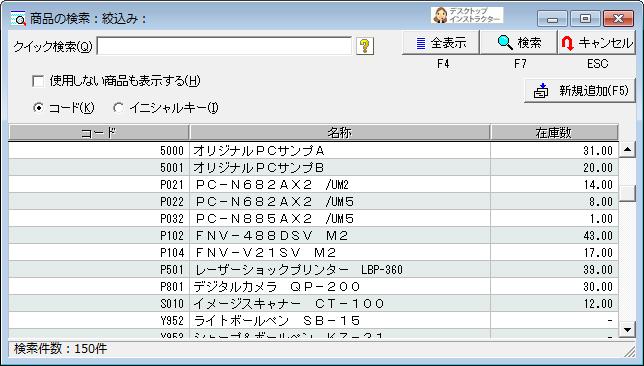644x366 pixels.
Task: Click the search window title bar icon
Action: [18, 19]
